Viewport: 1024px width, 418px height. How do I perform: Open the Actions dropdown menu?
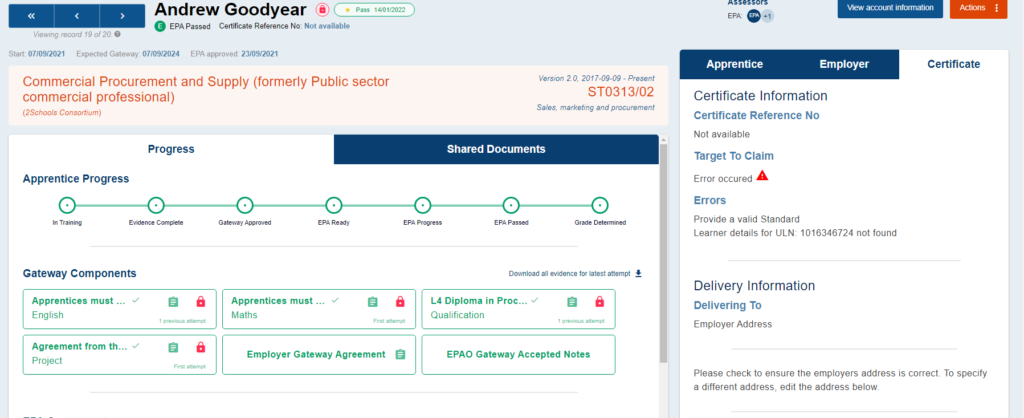[x=978, y=8]
